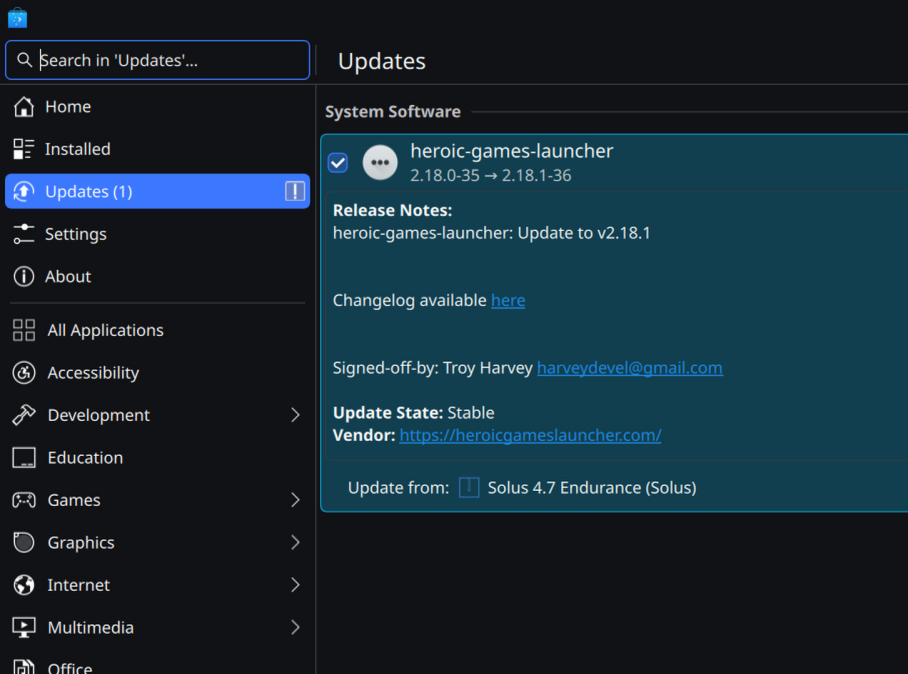This screenshot has height=674, width=908.
Task: Click the Updates page title
Action: [x=382, y=61]
